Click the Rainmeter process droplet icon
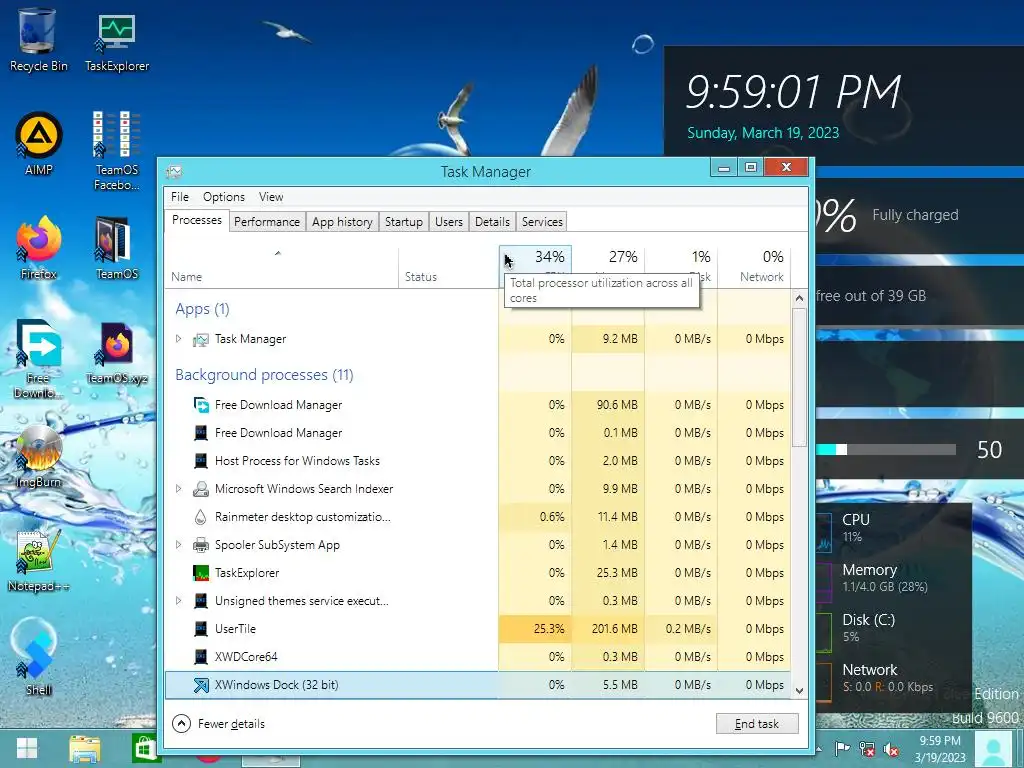Screen dimensions: 1024x768 click(200, 517)
